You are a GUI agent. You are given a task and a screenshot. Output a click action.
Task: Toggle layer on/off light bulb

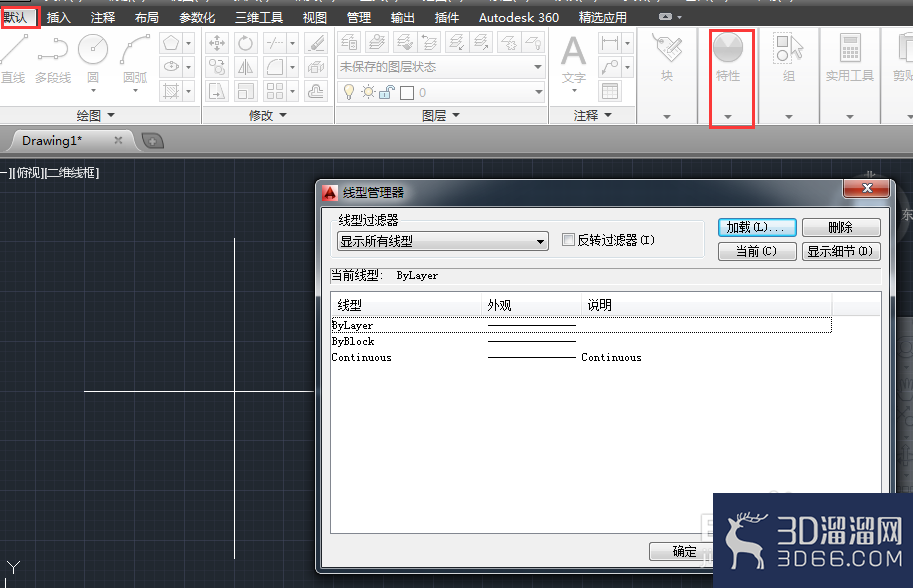coord(349,93)
